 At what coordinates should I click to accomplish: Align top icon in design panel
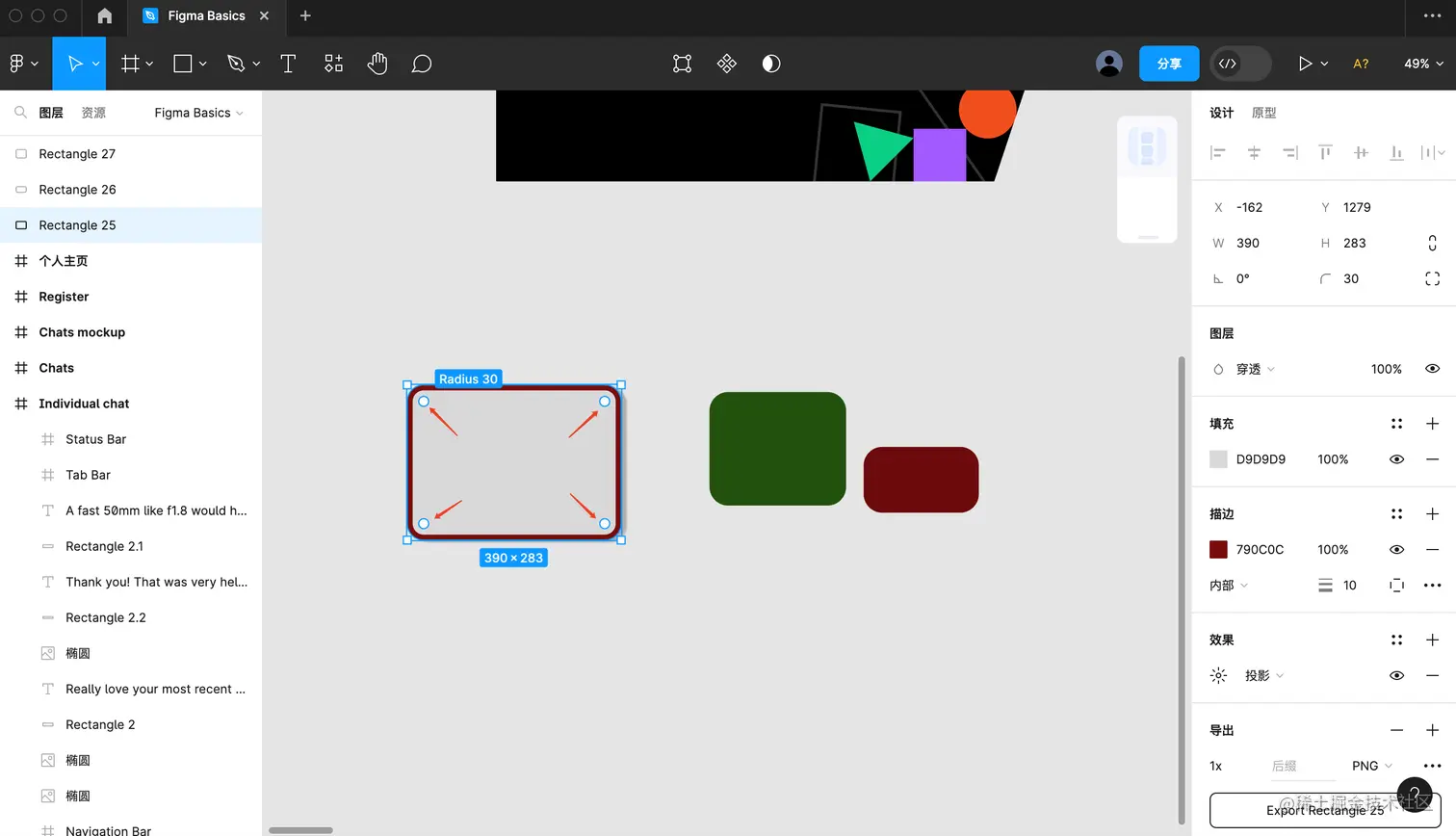pos(1325,152)
